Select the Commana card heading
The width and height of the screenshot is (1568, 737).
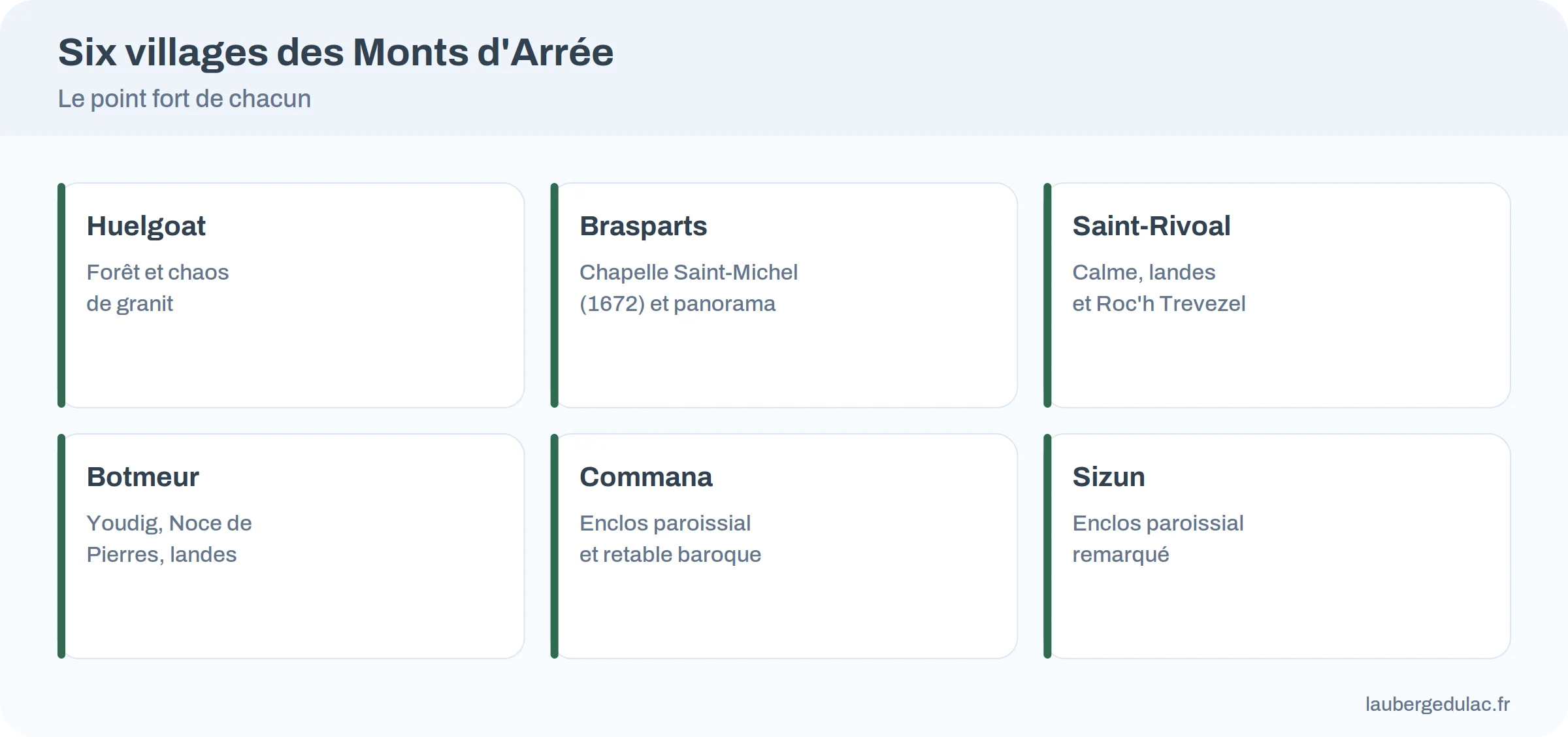coord(645,477)
